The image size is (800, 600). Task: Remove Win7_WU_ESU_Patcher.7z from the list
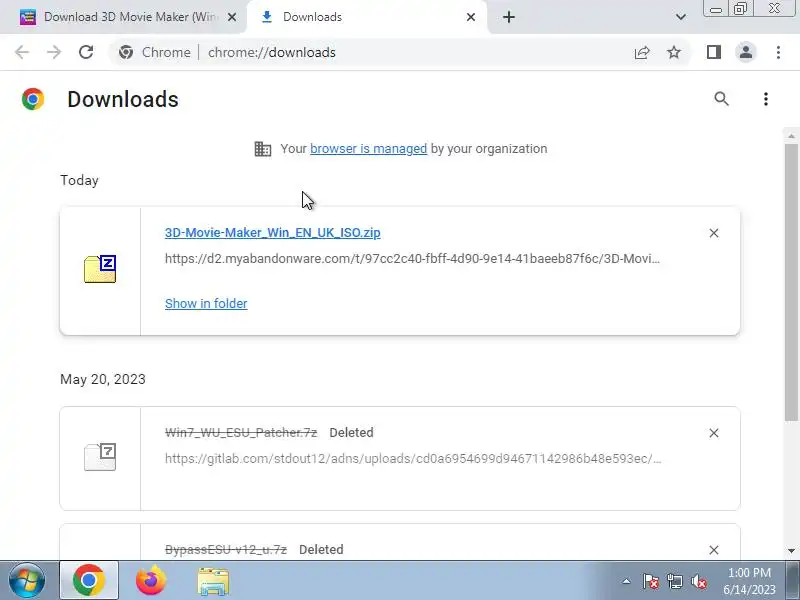click(714, 433)
